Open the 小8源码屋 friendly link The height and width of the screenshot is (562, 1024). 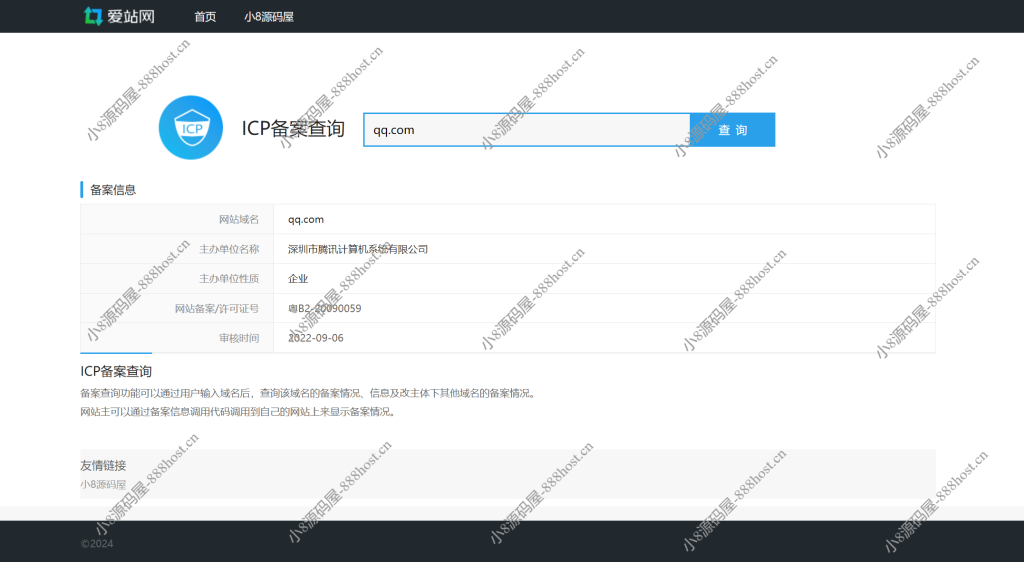point(103,484)
